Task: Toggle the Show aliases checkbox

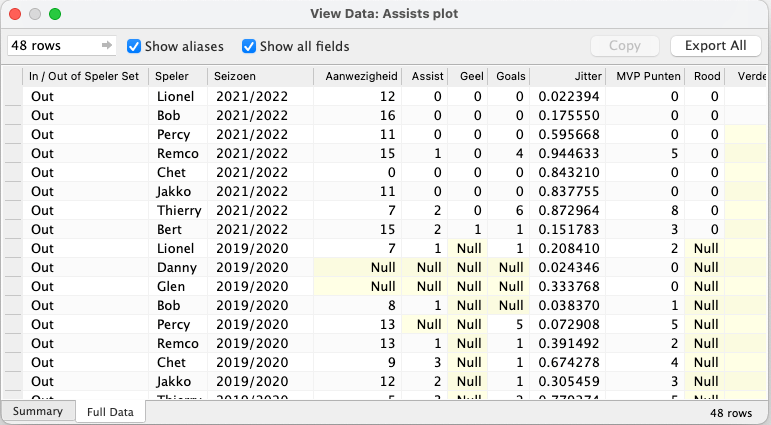Action: 134,46
